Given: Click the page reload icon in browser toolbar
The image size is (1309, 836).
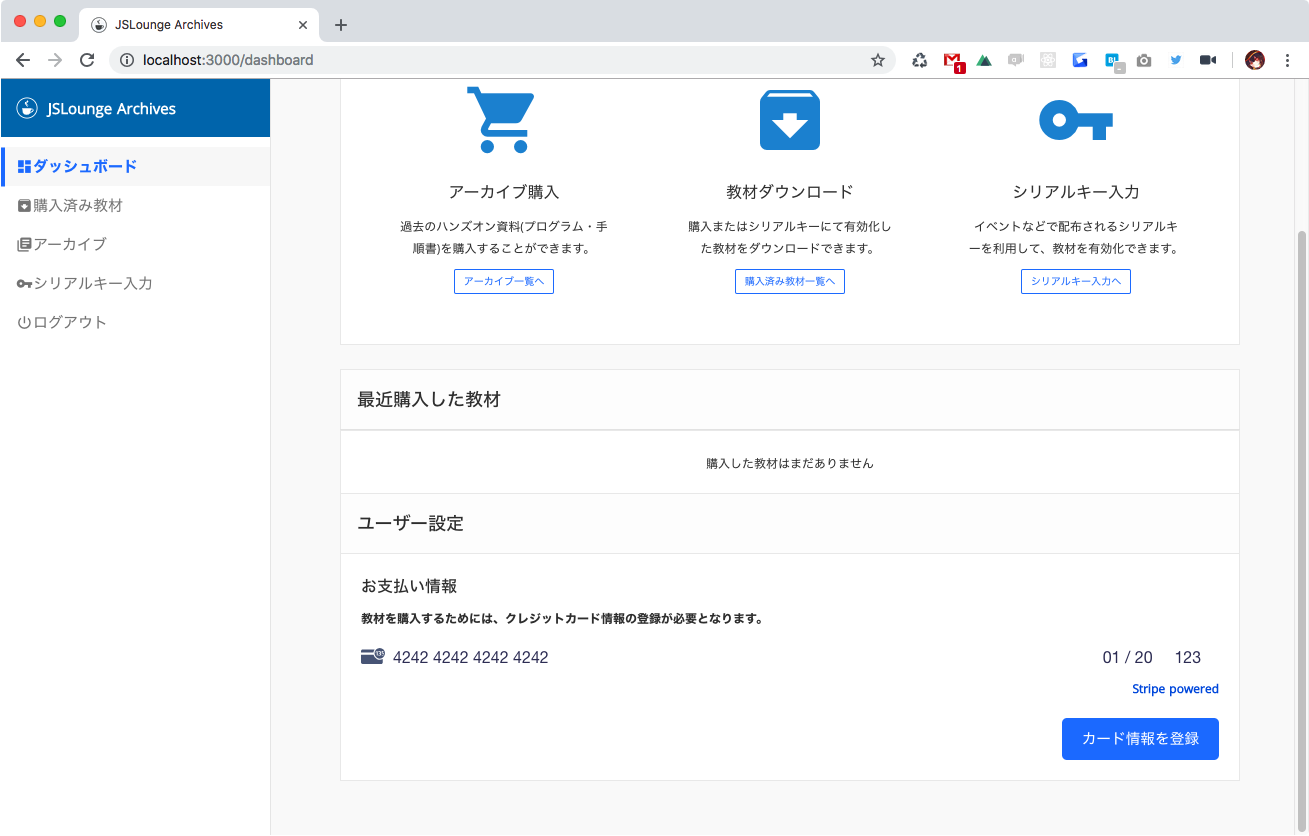Looking at the screenshot, I should (x=87, y=59).
